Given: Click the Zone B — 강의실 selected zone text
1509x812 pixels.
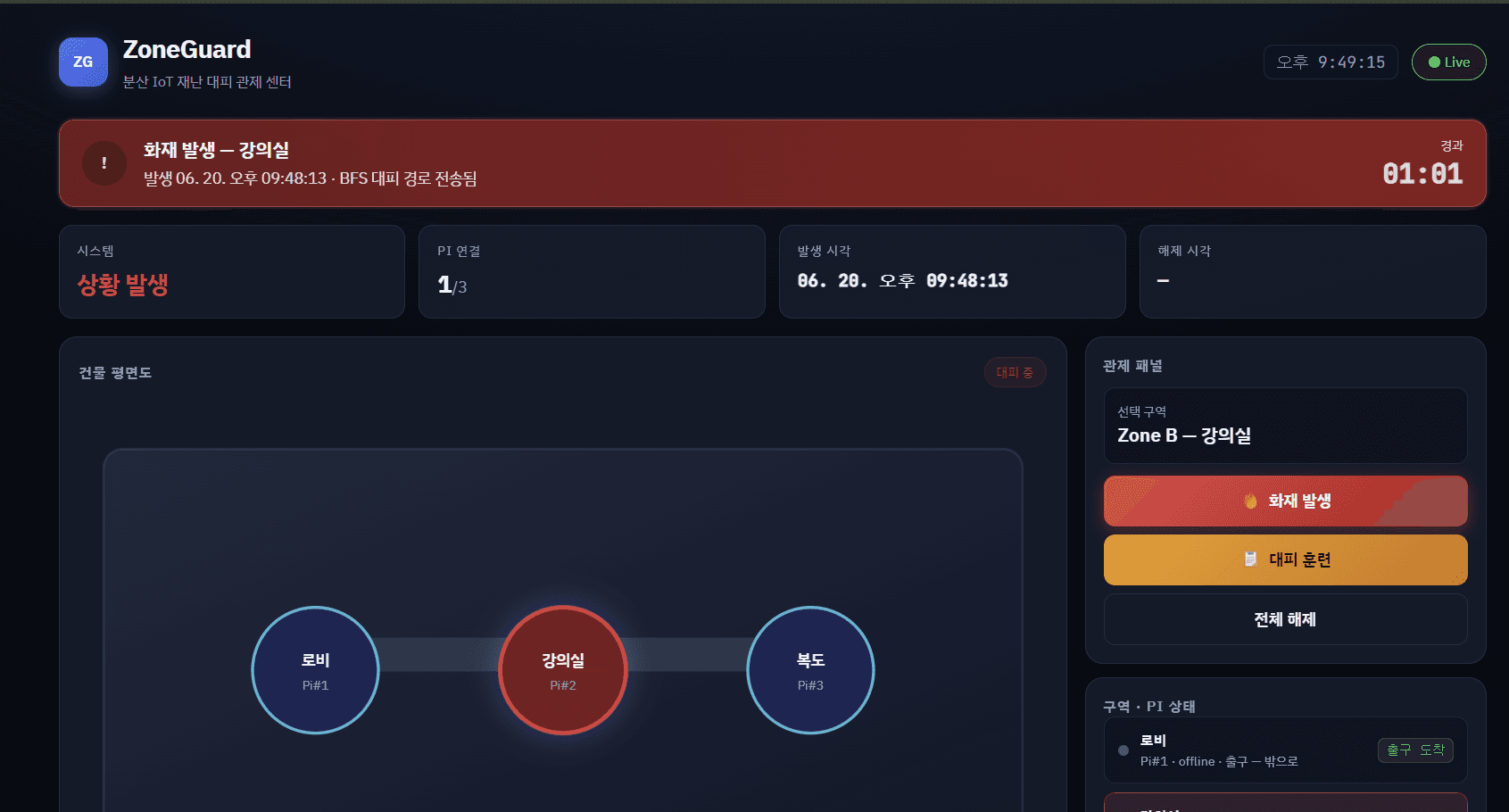Looking at the screenshot, I should [1184, 435].
